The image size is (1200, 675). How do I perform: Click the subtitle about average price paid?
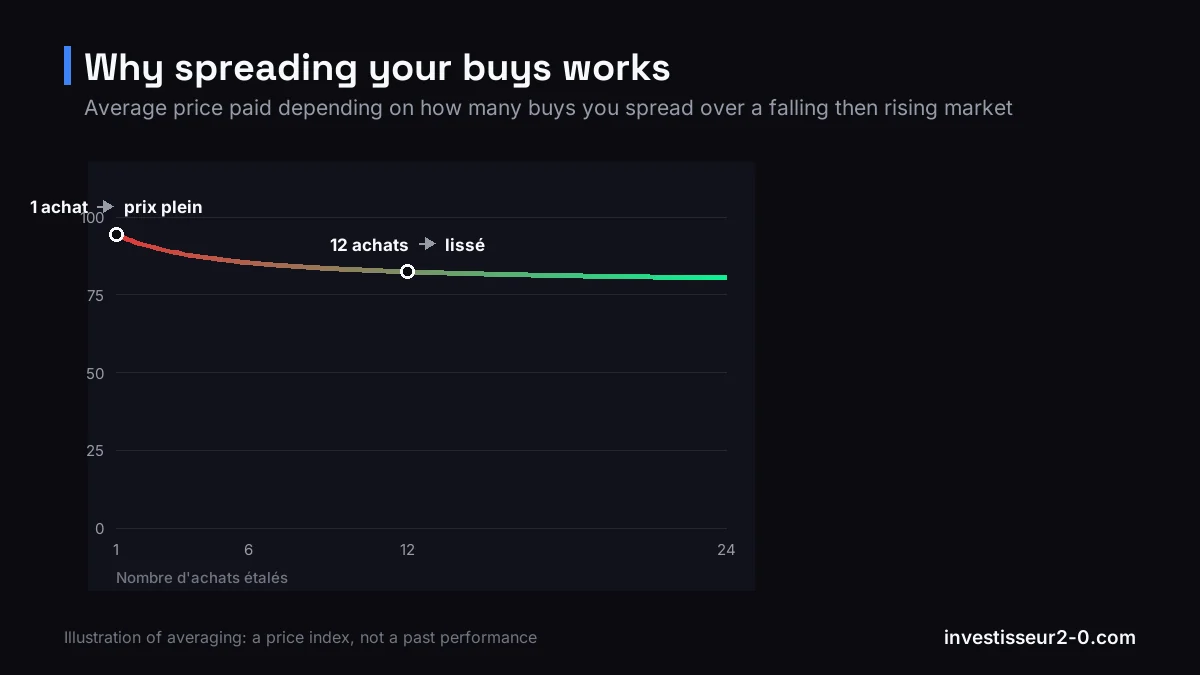click(548, 107)
